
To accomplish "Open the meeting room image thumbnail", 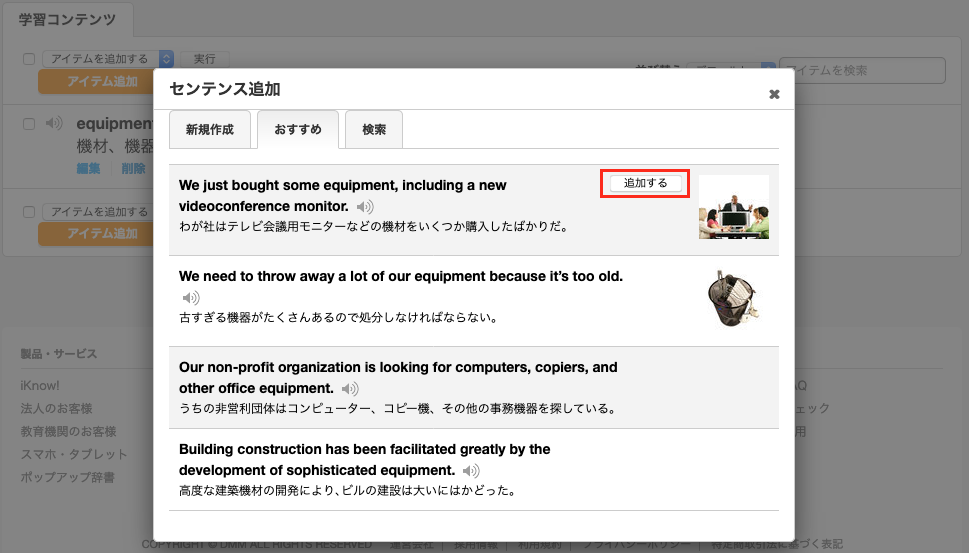I will [734, 207].
